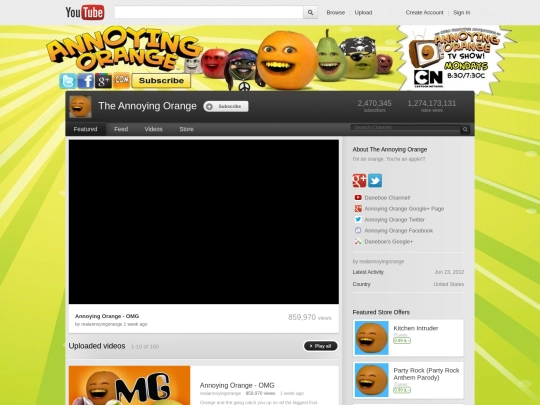Click the Featured Store Offers heading
The width and height of the screenshot is (540, 405).
pyautogui.click(x=381, y=312)
